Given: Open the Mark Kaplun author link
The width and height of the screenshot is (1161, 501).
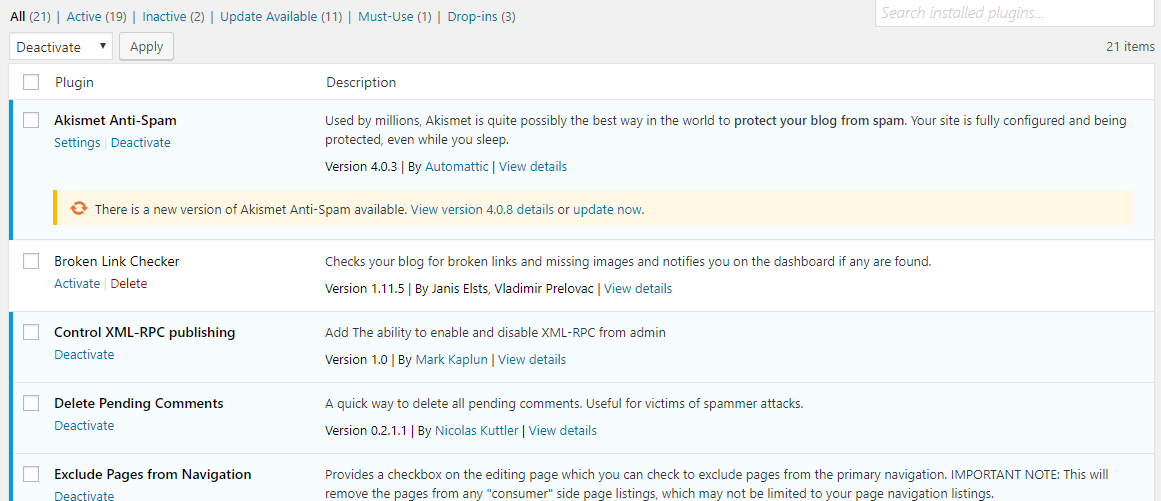Looking at the screenshot, I should (452, 360).
